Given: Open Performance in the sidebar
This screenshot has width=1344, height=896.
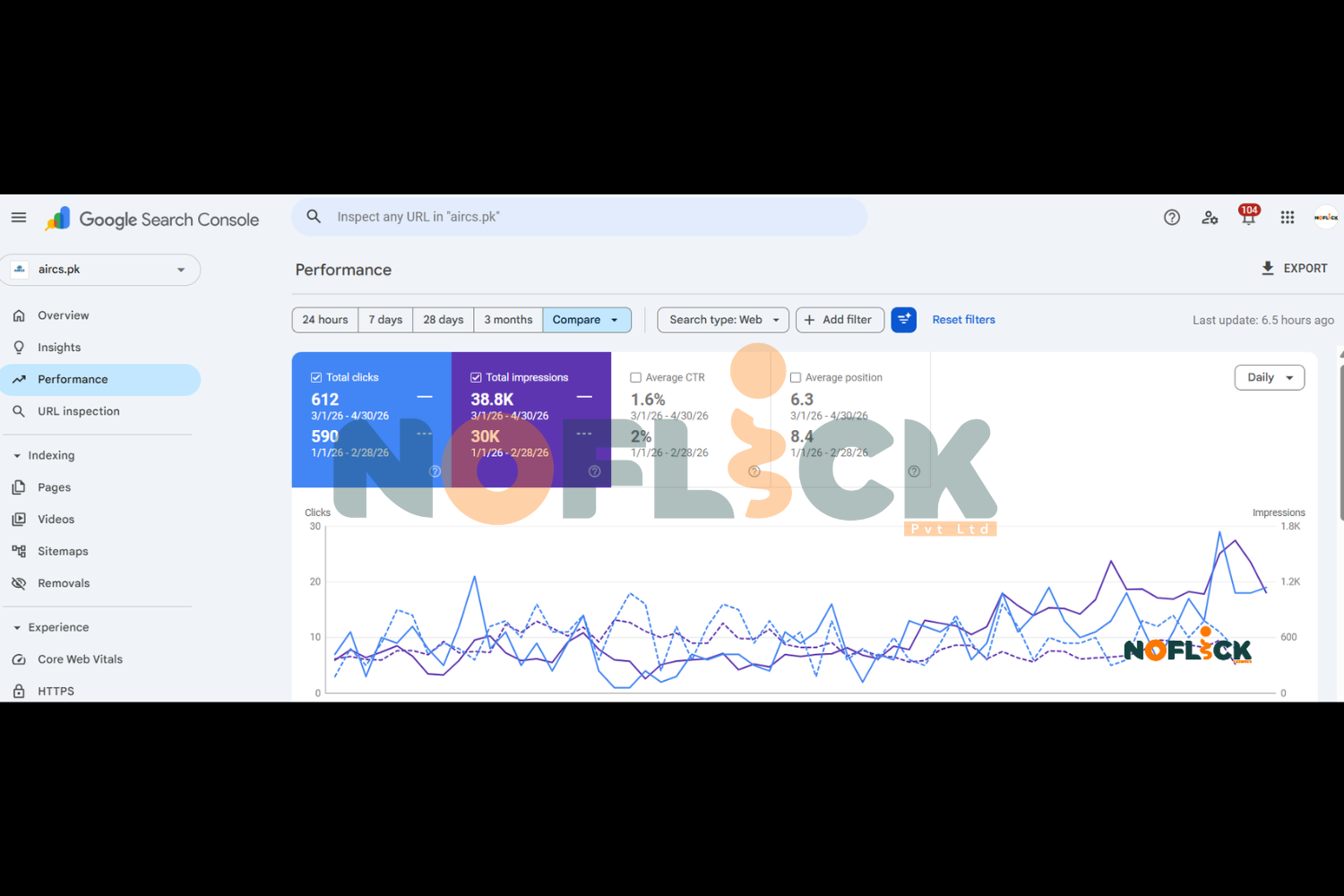Looking at the screenshot, I should 100,380.
